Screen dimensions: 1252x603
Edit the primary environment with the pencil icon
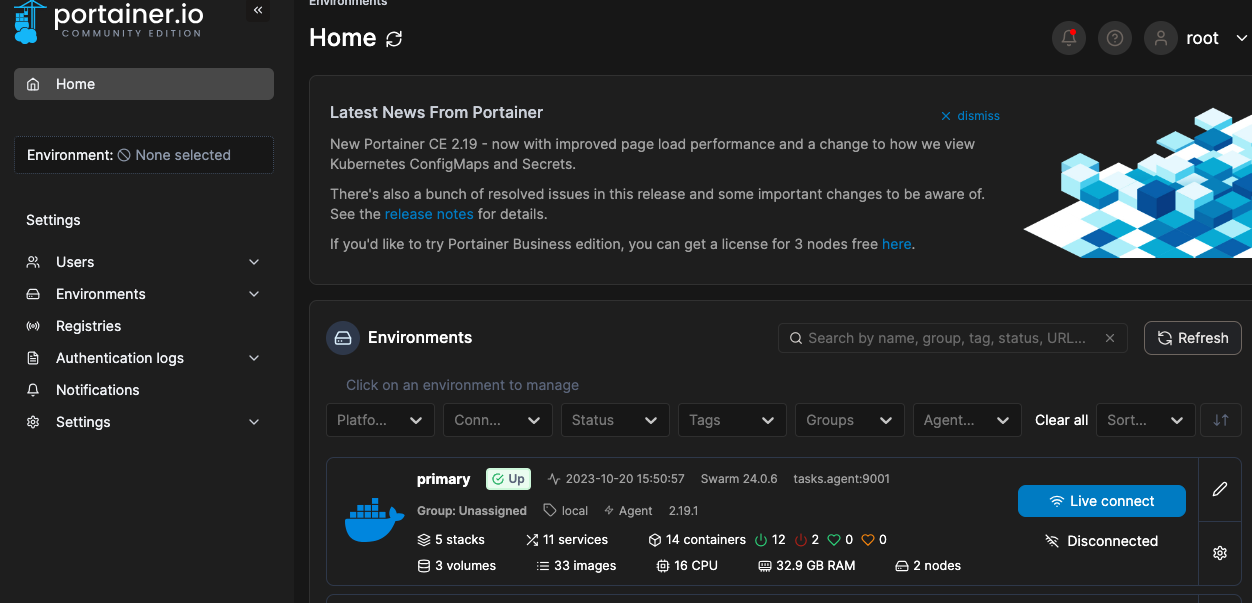[1220, 489]
